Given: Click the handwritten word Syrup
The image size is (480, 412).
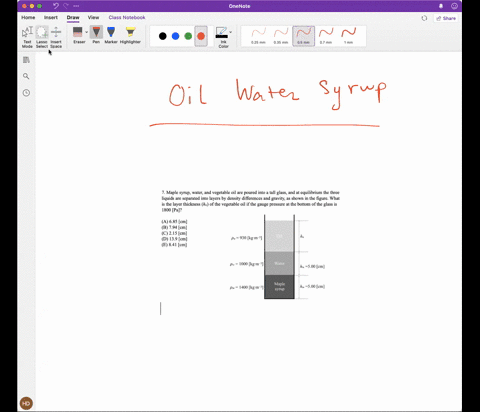Looking at the screenshot, I should click(353, 94).
